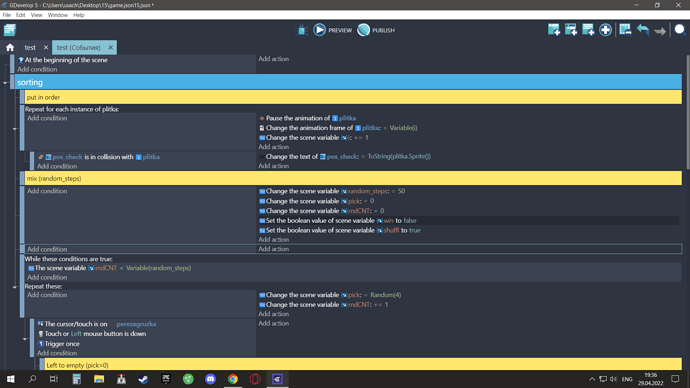690x388 pixels.
Task: Close the test scene tab
Action: coord(46,47)
